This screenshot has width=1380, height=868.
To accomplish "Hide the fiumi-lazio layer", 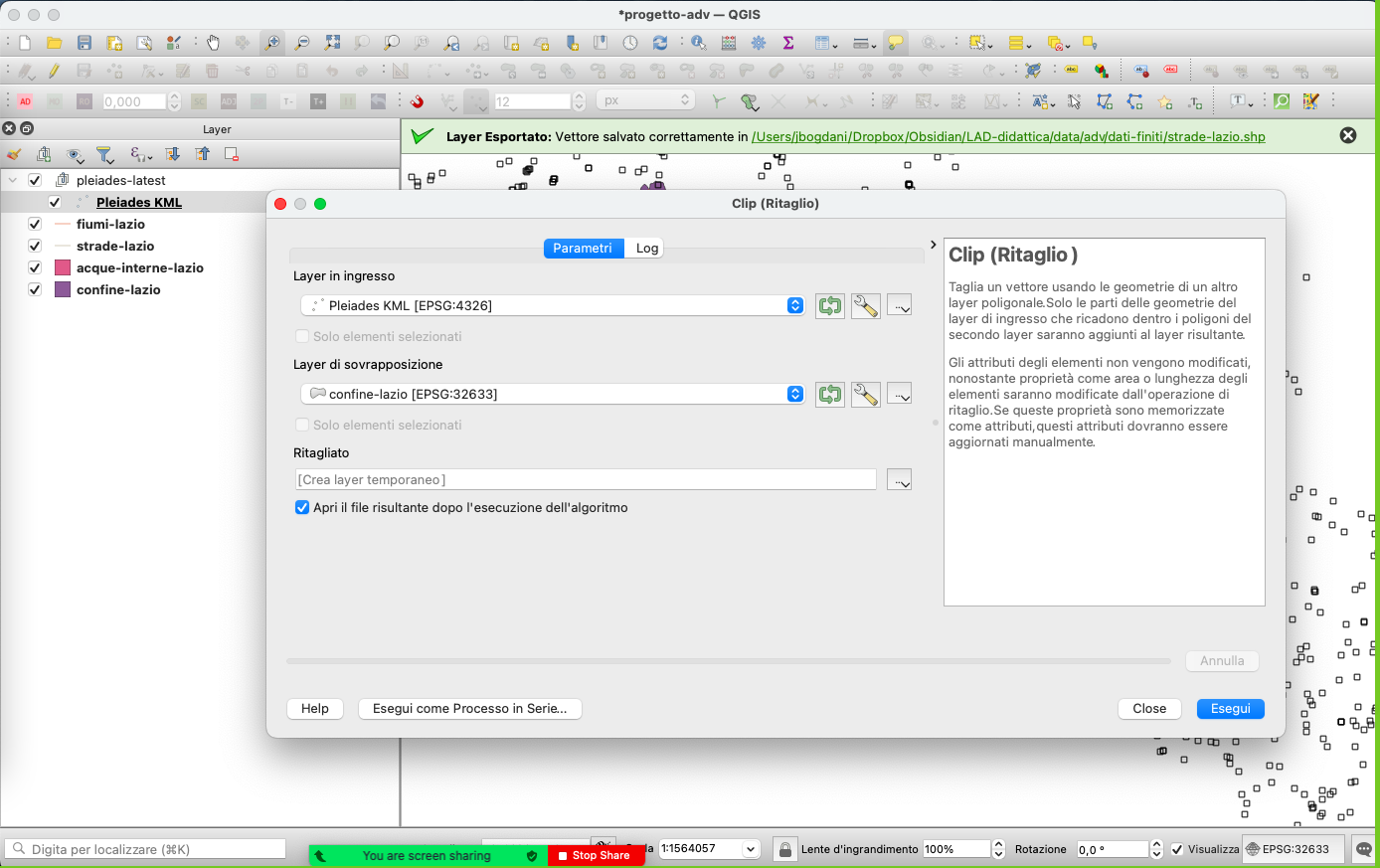I will (35, 224).
